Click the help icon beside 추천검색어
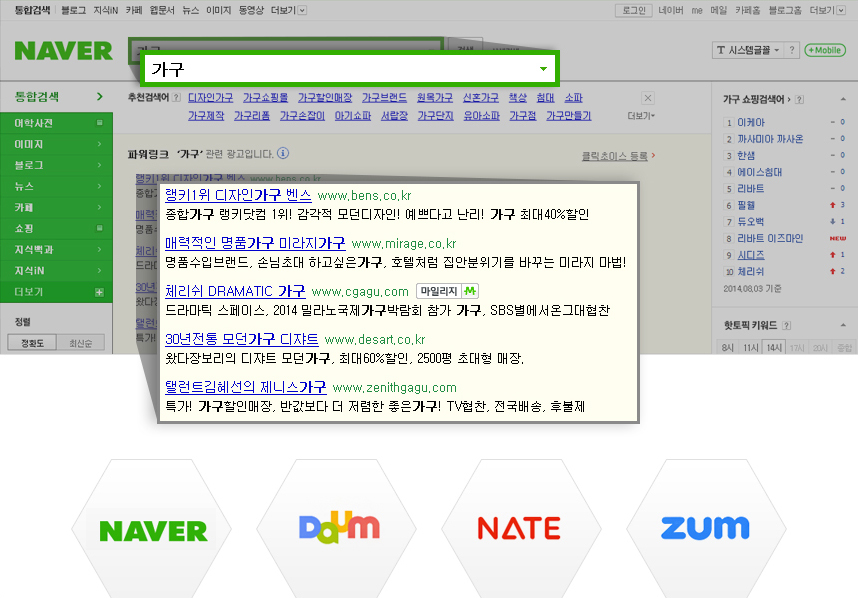This screenshot has height=598, width=858. [176, 97]
